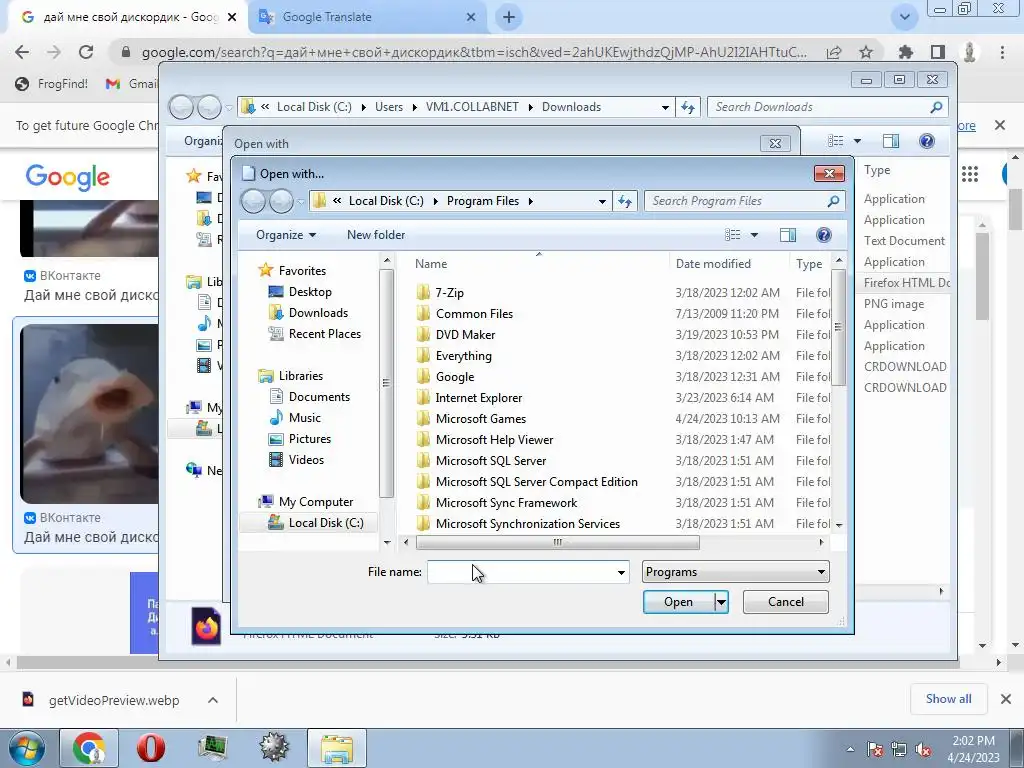Expand the File name dropdown arrow
This screenshot has height=768, width=1024.
[x=621, y=572]
